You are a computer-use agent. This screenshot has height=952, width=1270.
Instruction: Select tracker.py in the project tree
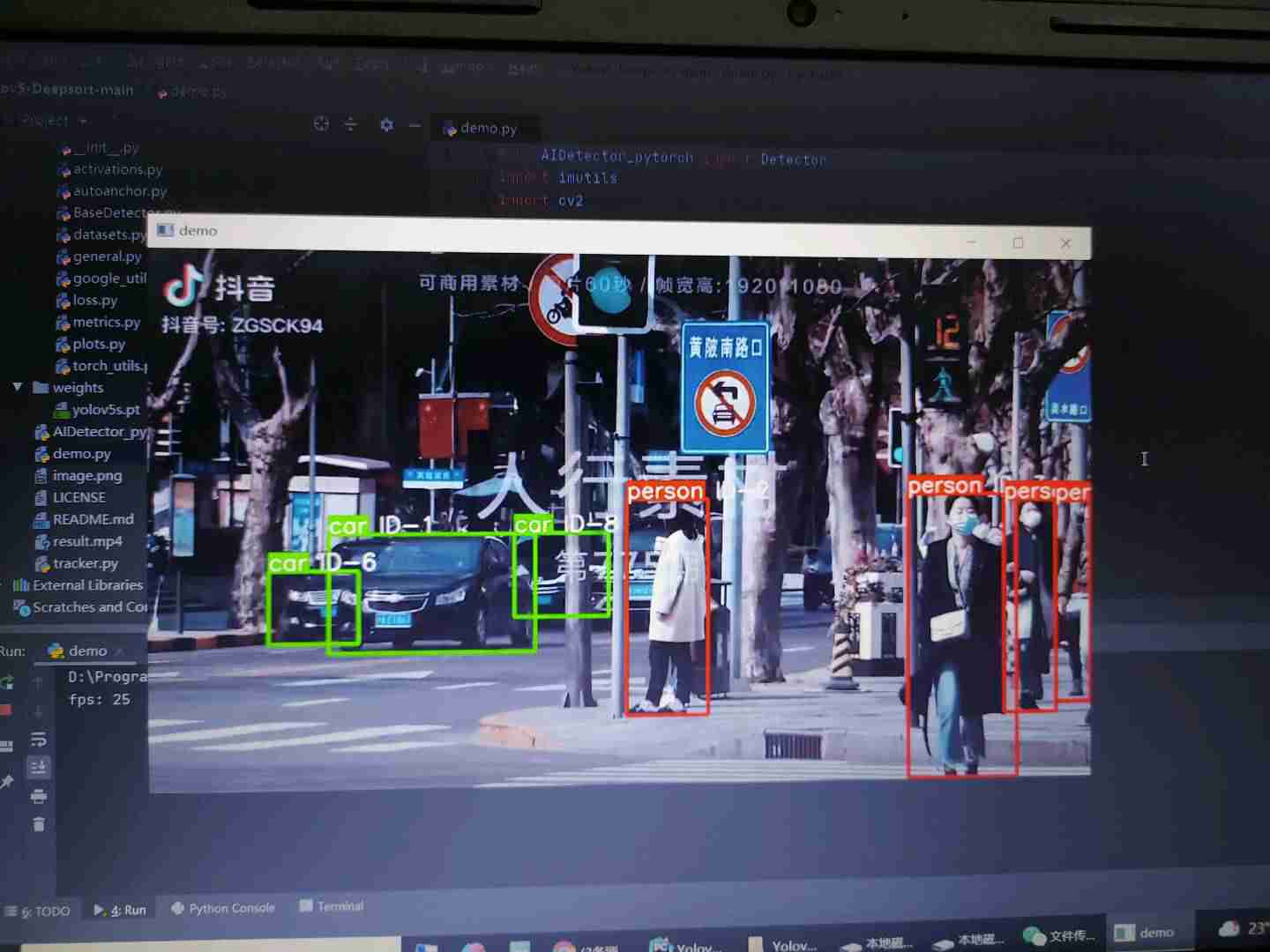(85, 563)
